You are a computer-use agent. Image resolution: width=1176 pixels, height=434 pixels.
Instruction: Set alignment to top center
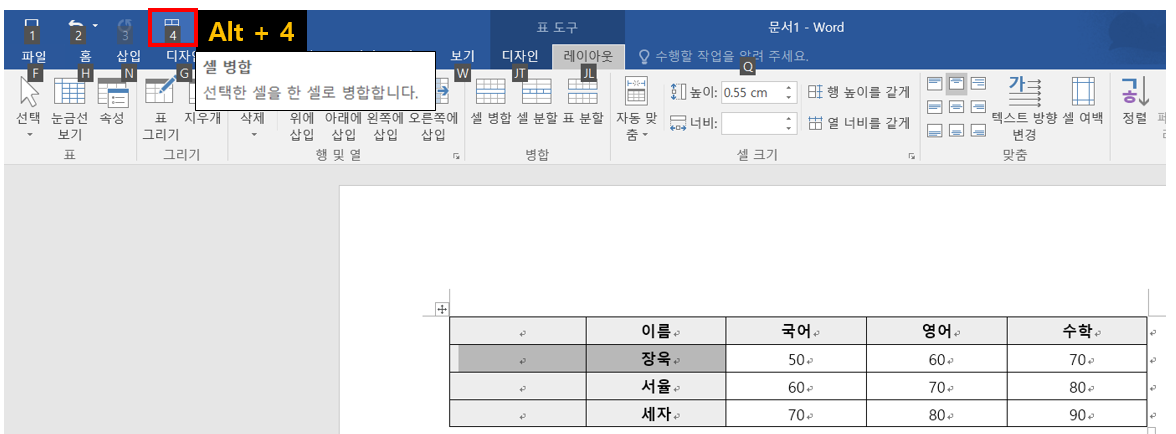click(956, 83)
